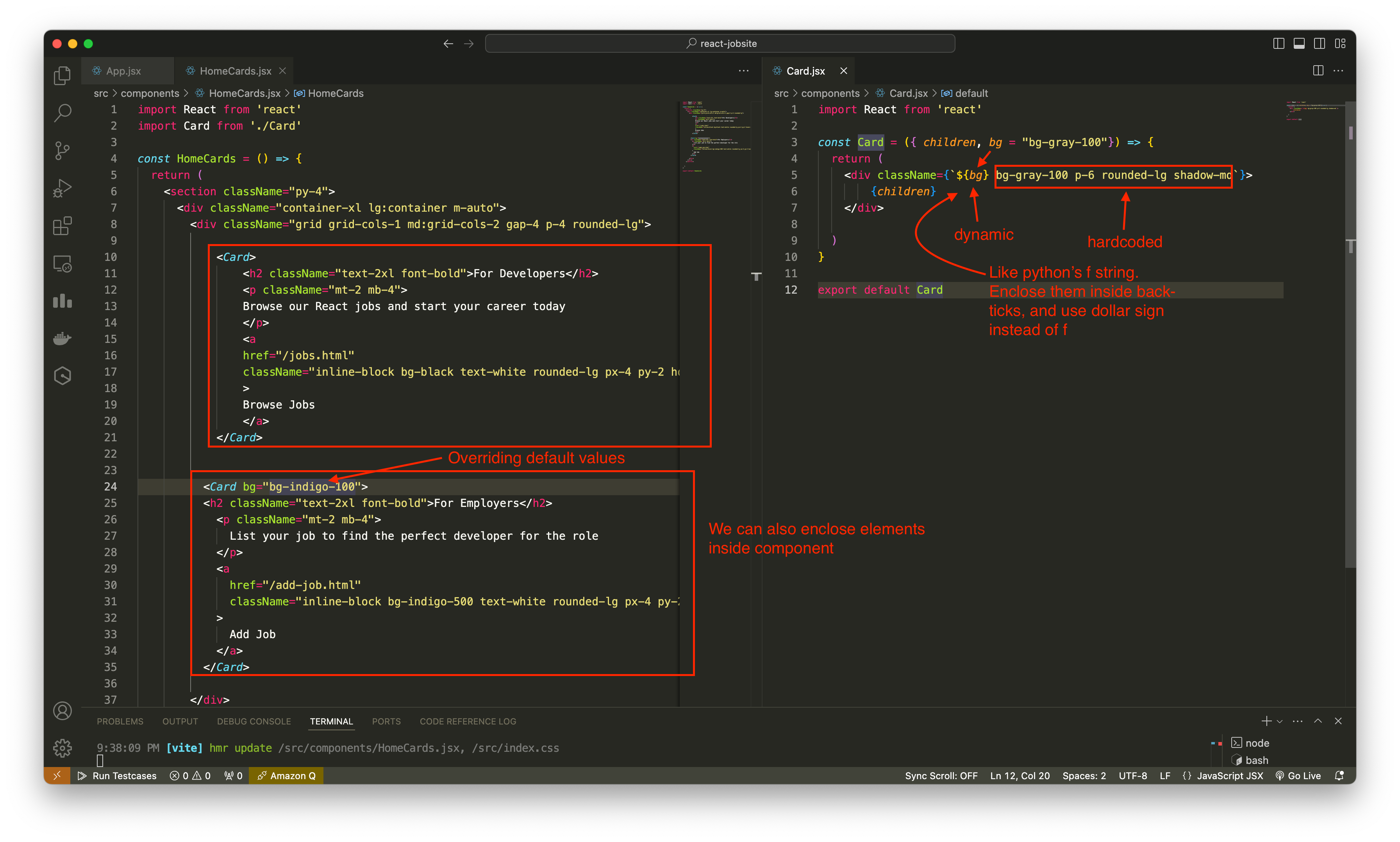
Task: Customize editor layout
Action: click(x=1340, y=44)
